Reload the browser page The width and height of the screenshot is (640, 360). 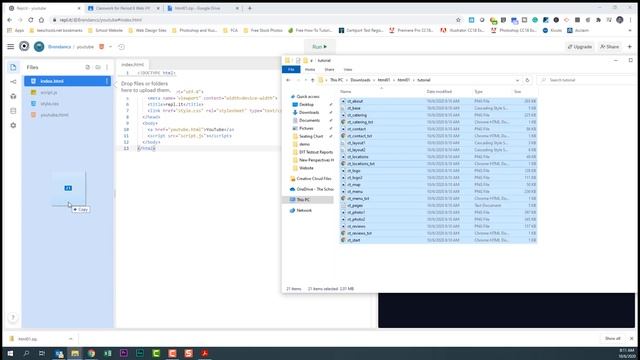pyautogui.click(x=31, y=20)
